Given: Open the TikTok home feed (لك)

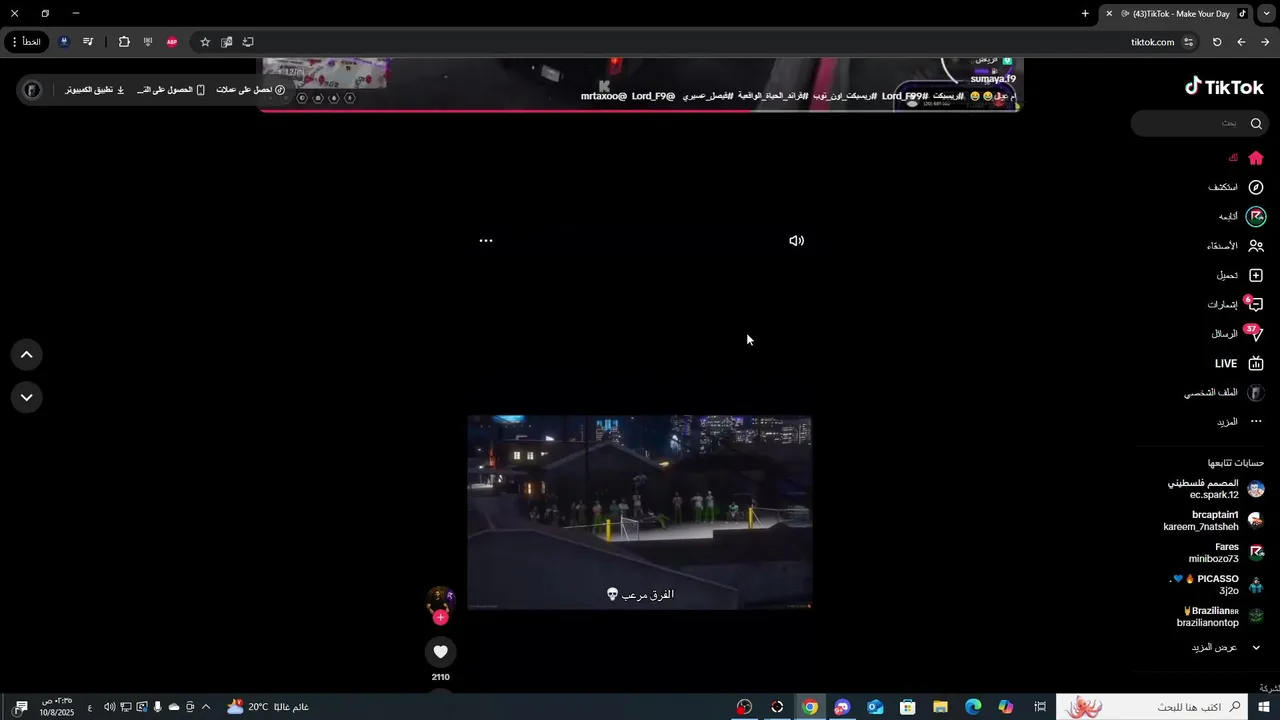Looking at the screenshot, I should (1246, 158).
